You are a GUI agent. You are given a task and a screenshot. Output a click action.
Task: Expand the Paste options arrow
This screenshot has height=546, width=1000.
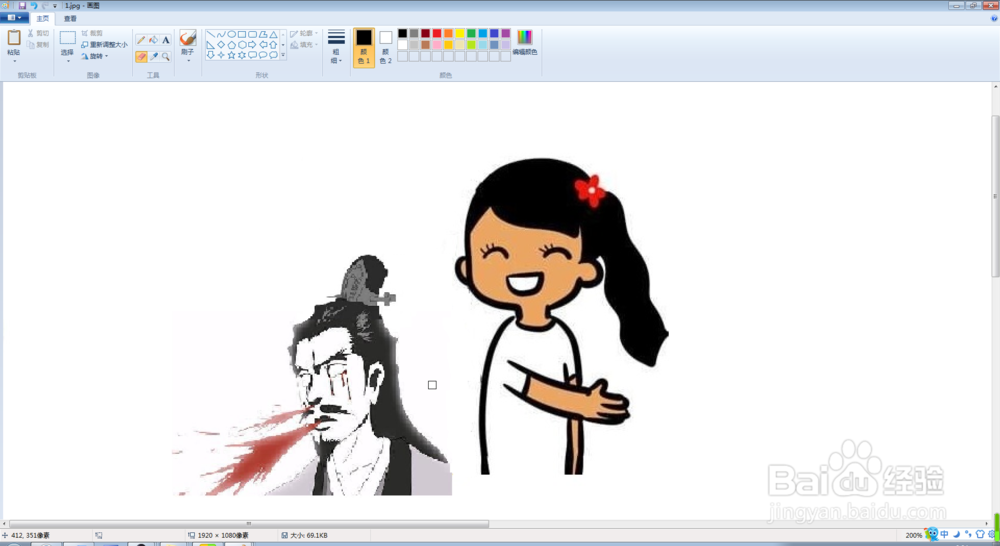[13, 61]
